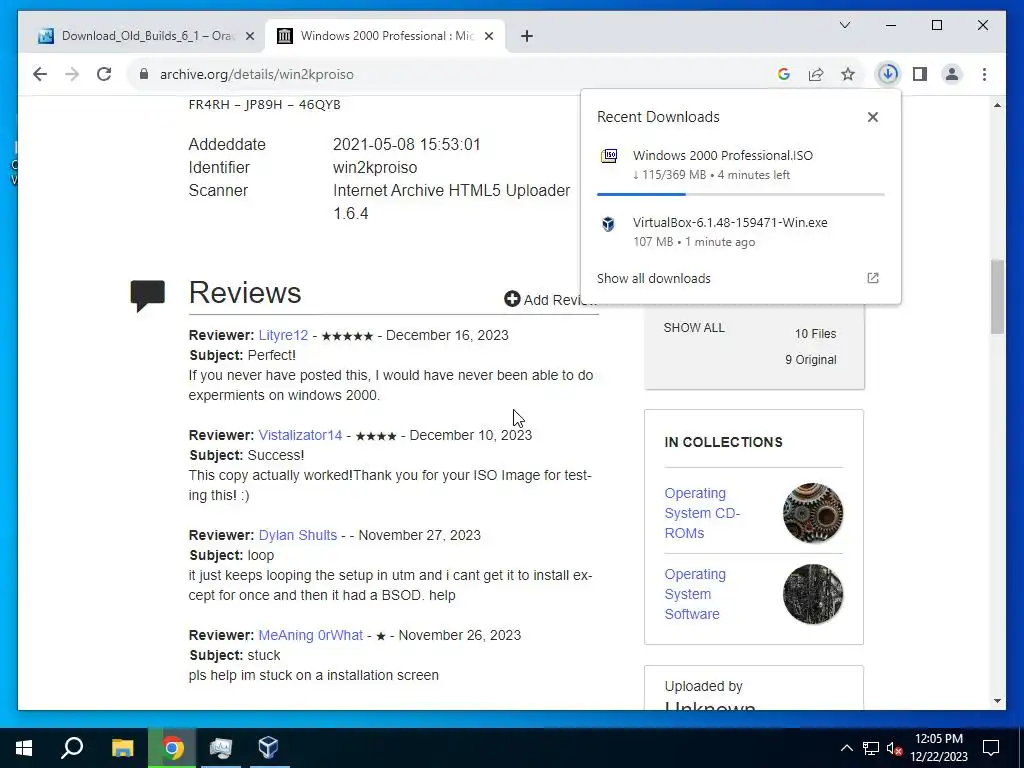Click the Addeddate value 2021-05-08 15:53:01
The image size is (1024, 768).
click(x=406, y=144)
